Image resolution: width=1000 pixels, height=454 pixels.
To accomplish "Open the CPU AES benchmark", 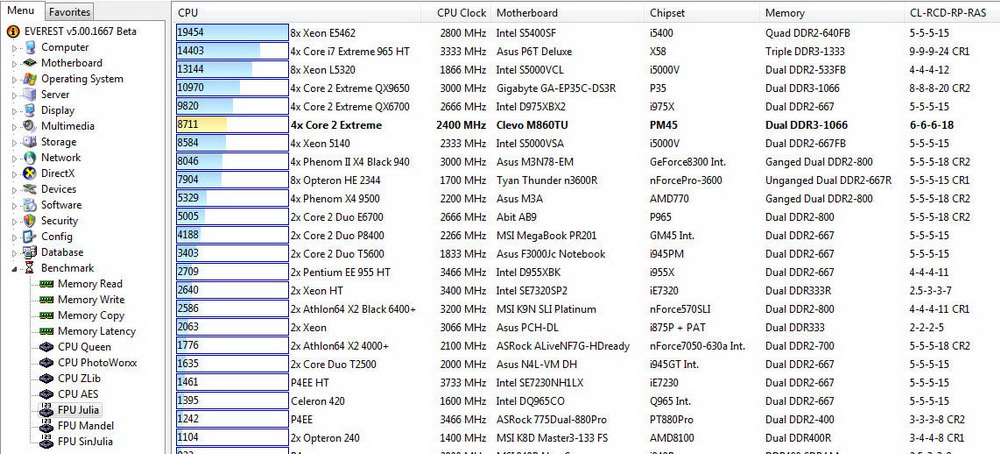I will (x=79, y=394).
